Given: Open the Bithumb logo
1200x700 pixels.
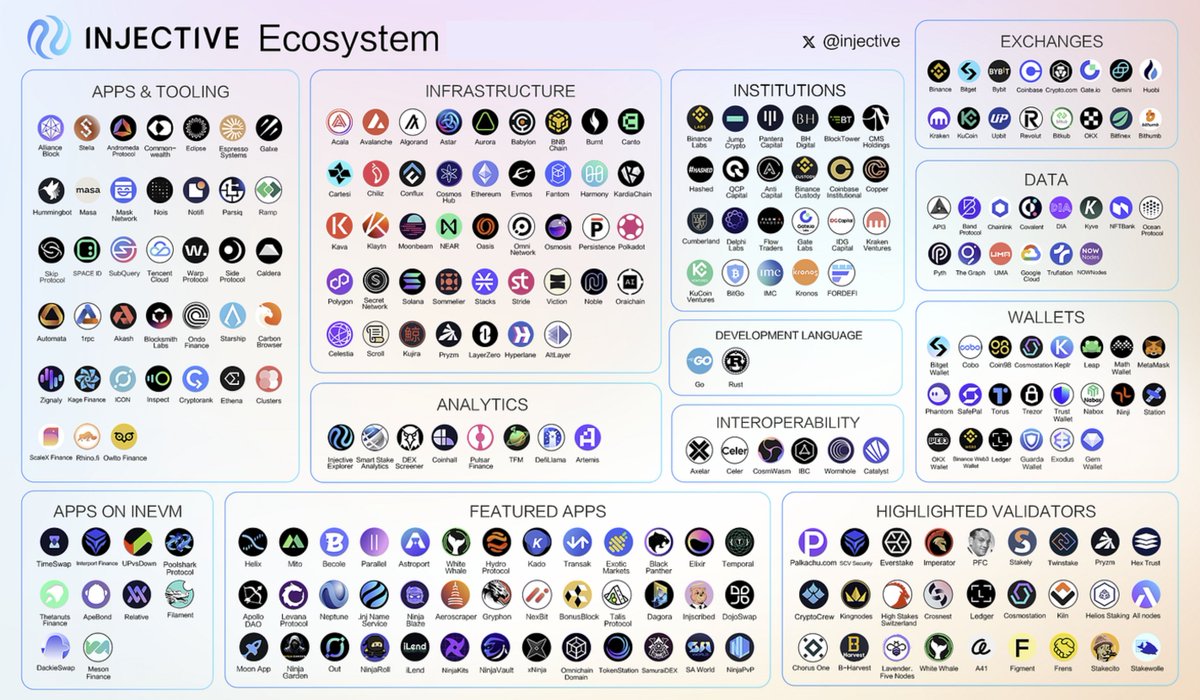Looking at the screenshot, I should click(1149, 118).
